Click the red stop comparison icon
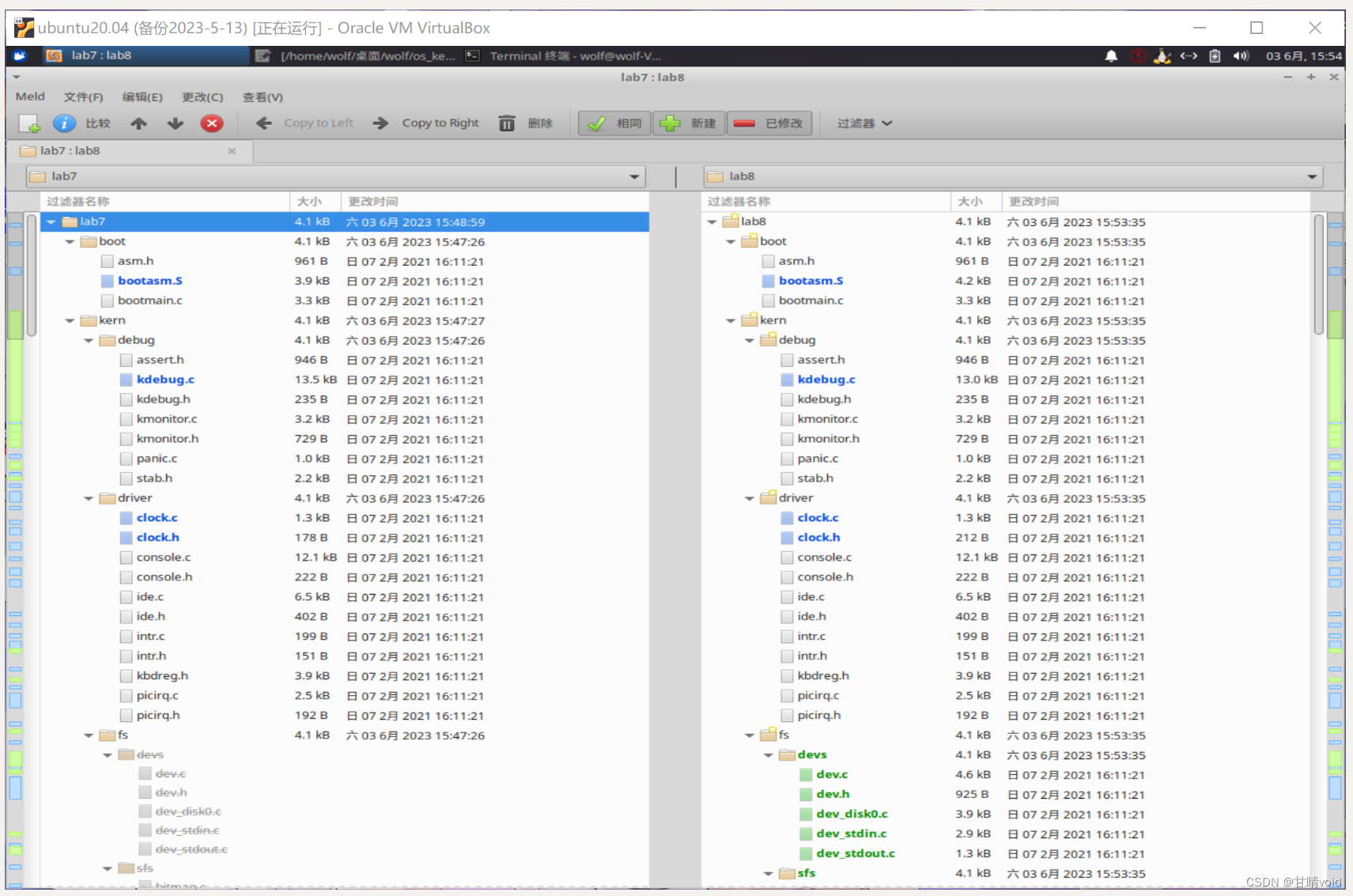Viewport: 1353px width, 896px height. [212, 123]
